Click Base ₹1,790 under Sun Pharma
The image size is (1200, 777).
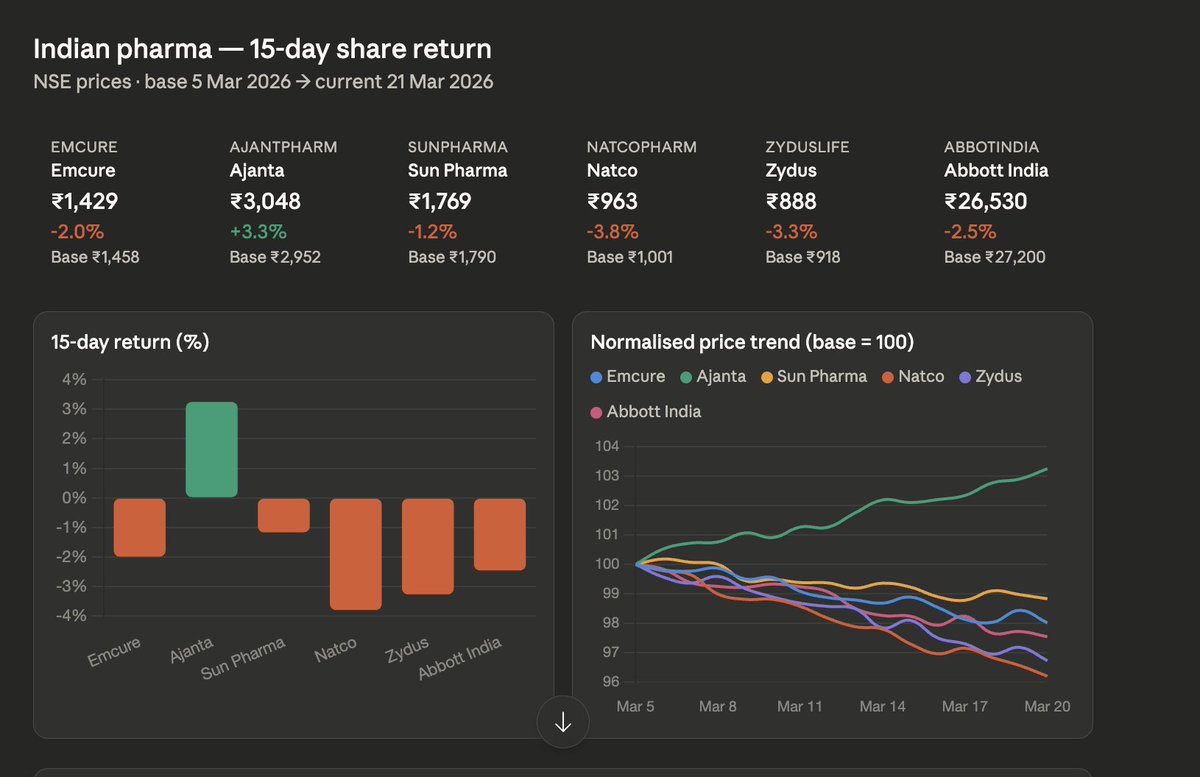click(452, 257)
